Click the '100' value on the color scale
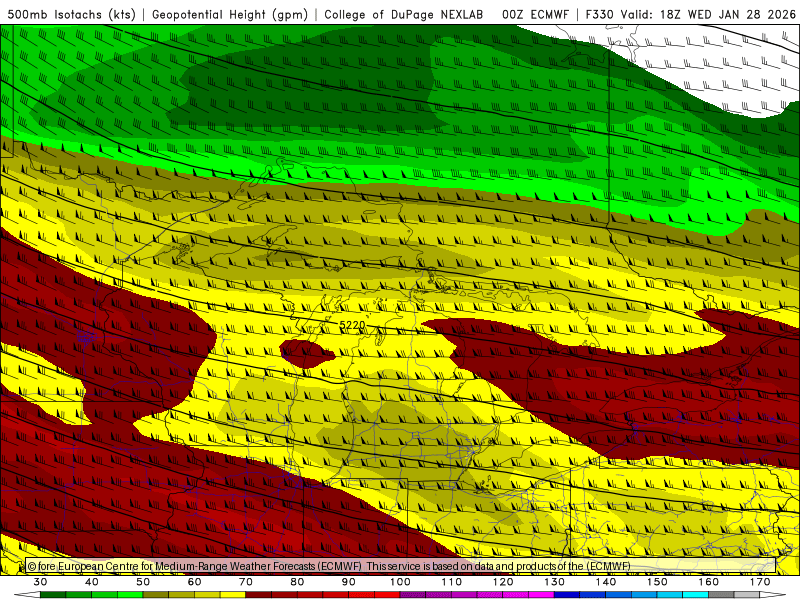 click(x=400, y=582)
